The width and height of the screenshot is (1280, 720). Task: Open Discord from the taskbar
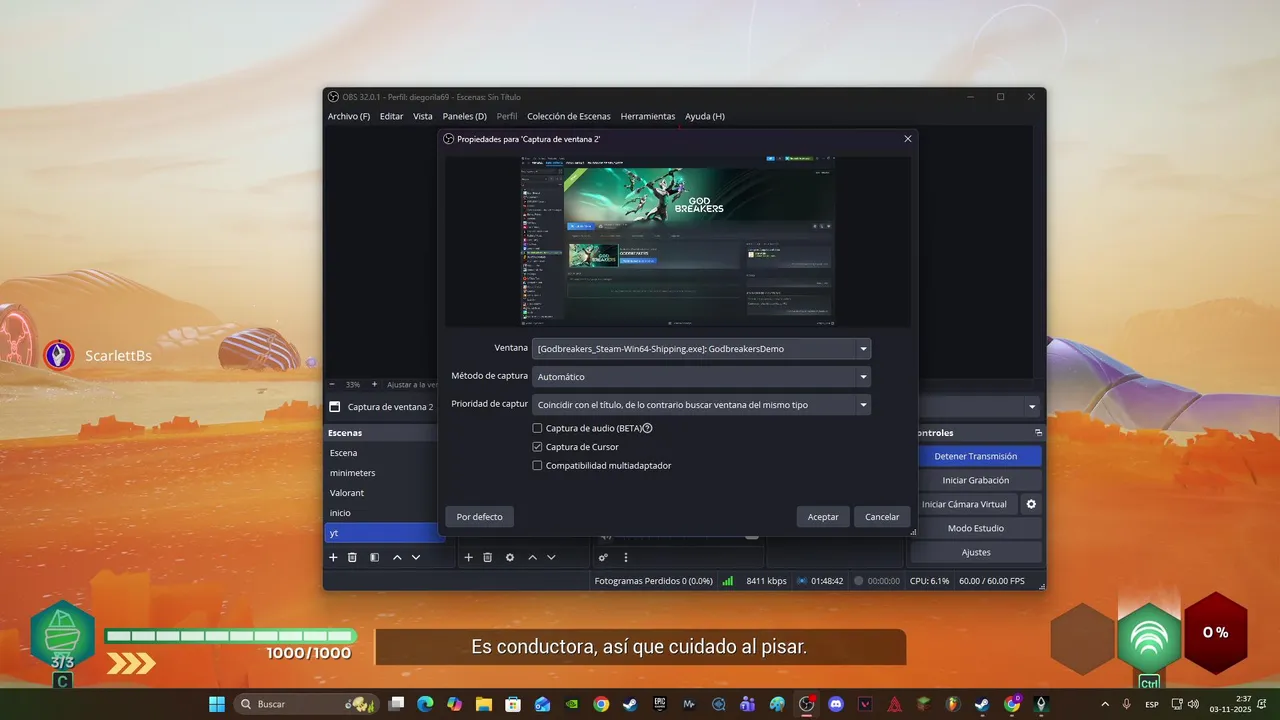836,704
